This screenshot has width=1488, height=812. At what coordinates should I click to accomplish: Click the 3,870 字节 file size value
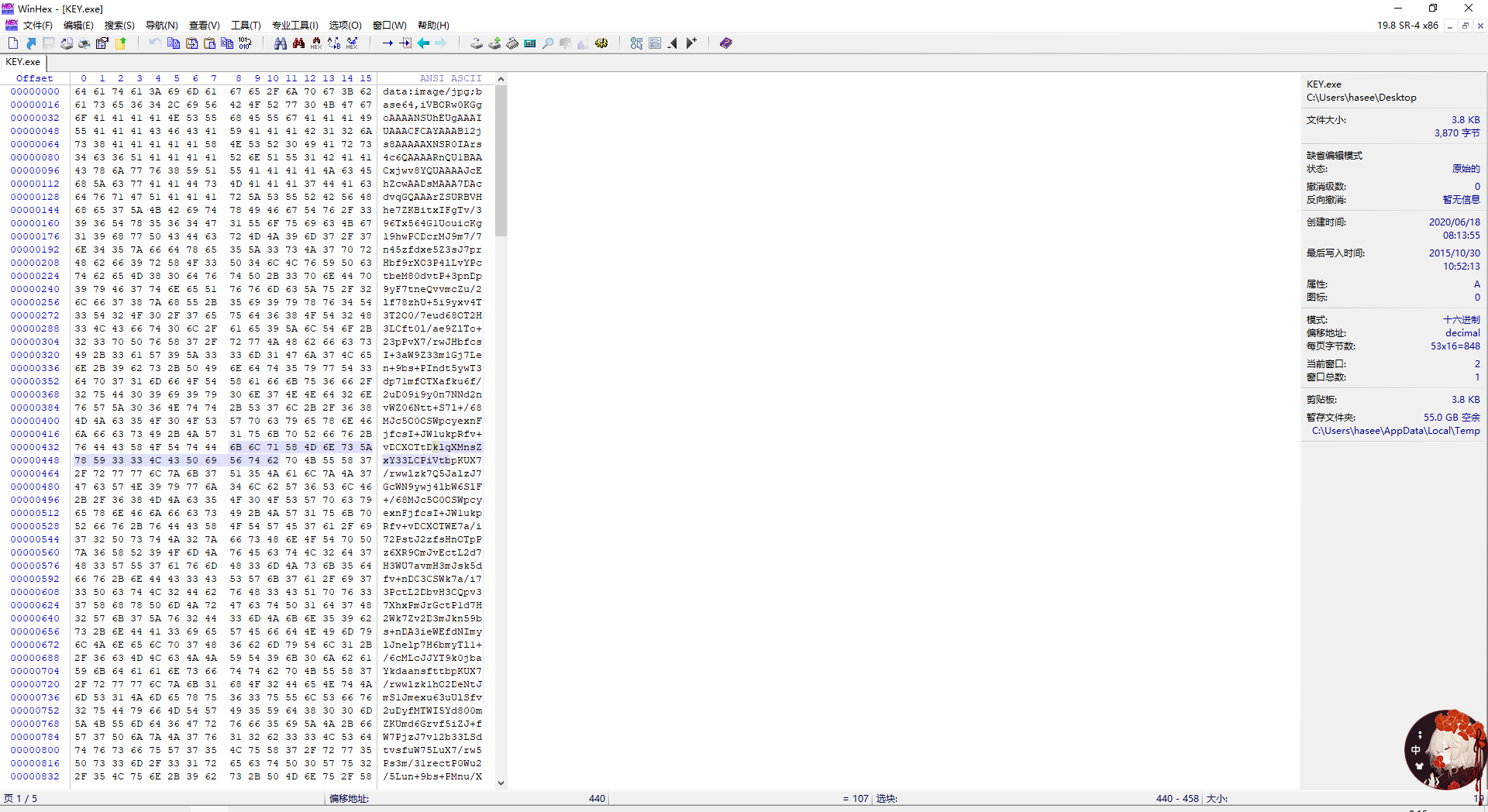(1457, 133)
